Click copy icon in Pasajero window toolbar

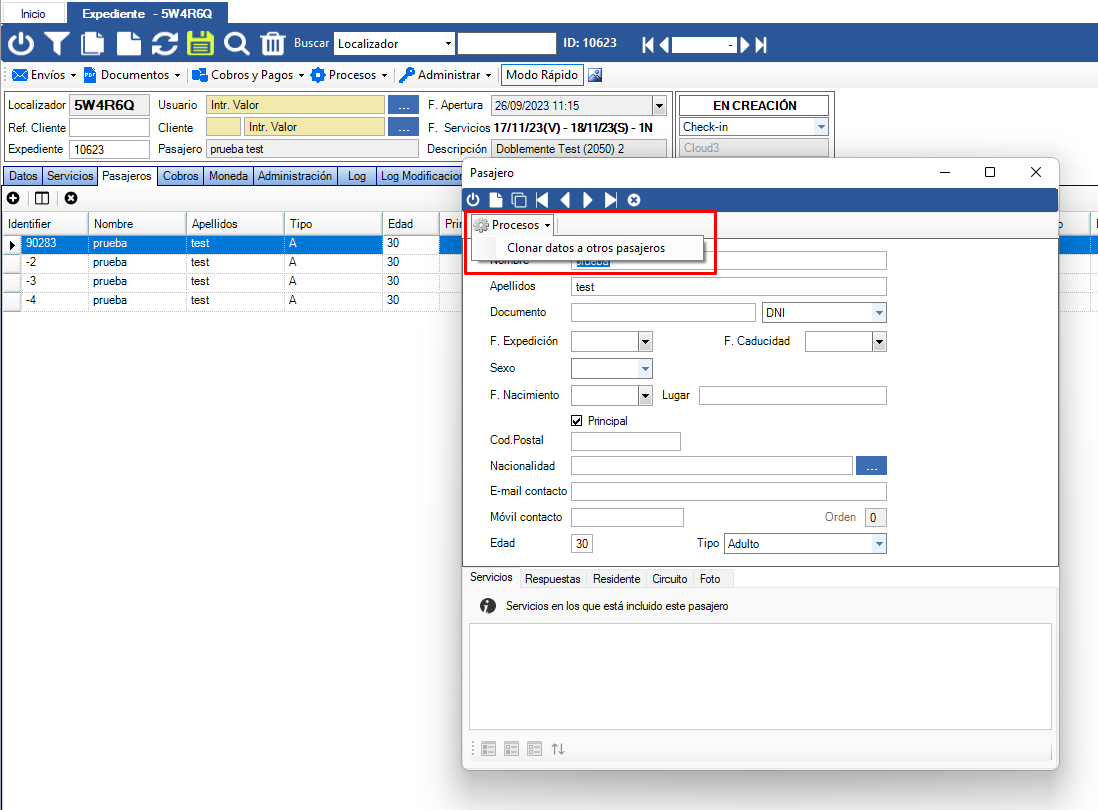tap(519, 200)
